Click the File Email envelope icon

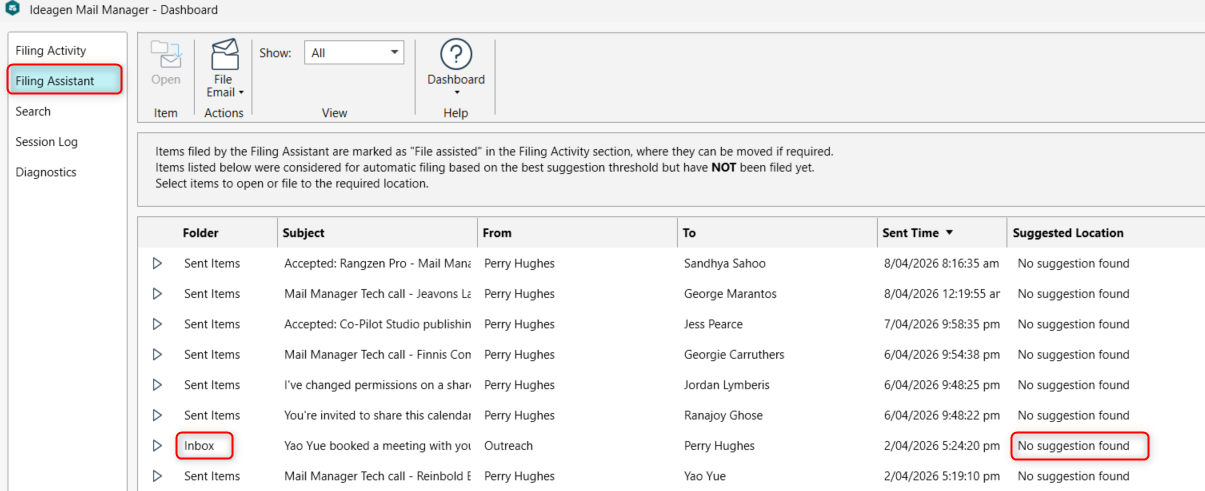pos(223,54)
